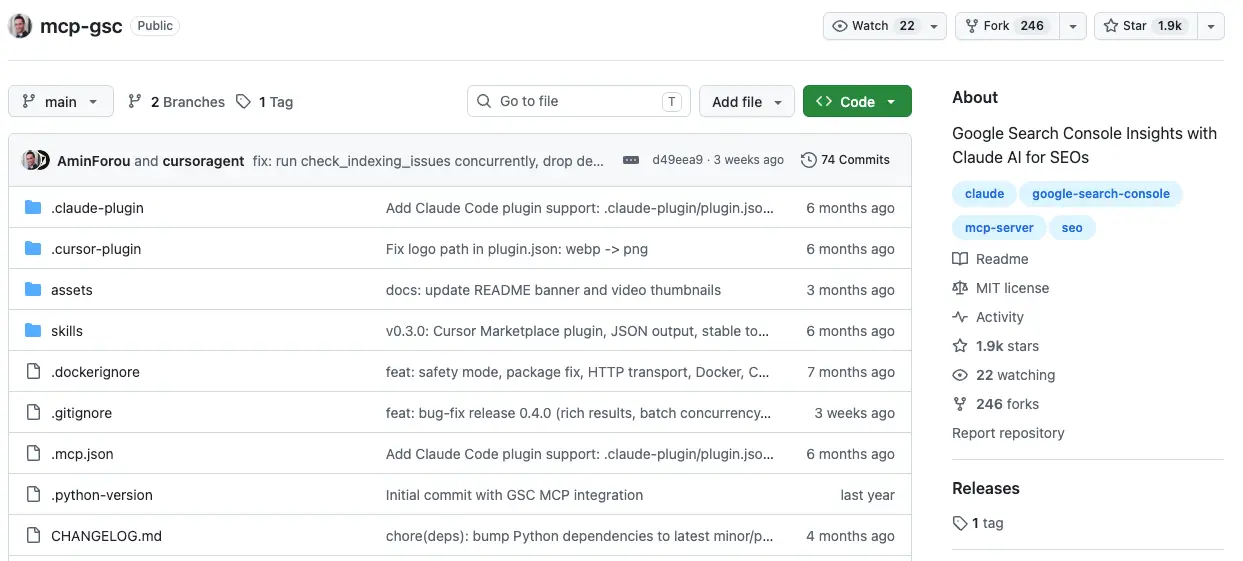Open the Watch notifications dropdown arrow
This screenshot has width=1243, height=561.
pos(934,26)
